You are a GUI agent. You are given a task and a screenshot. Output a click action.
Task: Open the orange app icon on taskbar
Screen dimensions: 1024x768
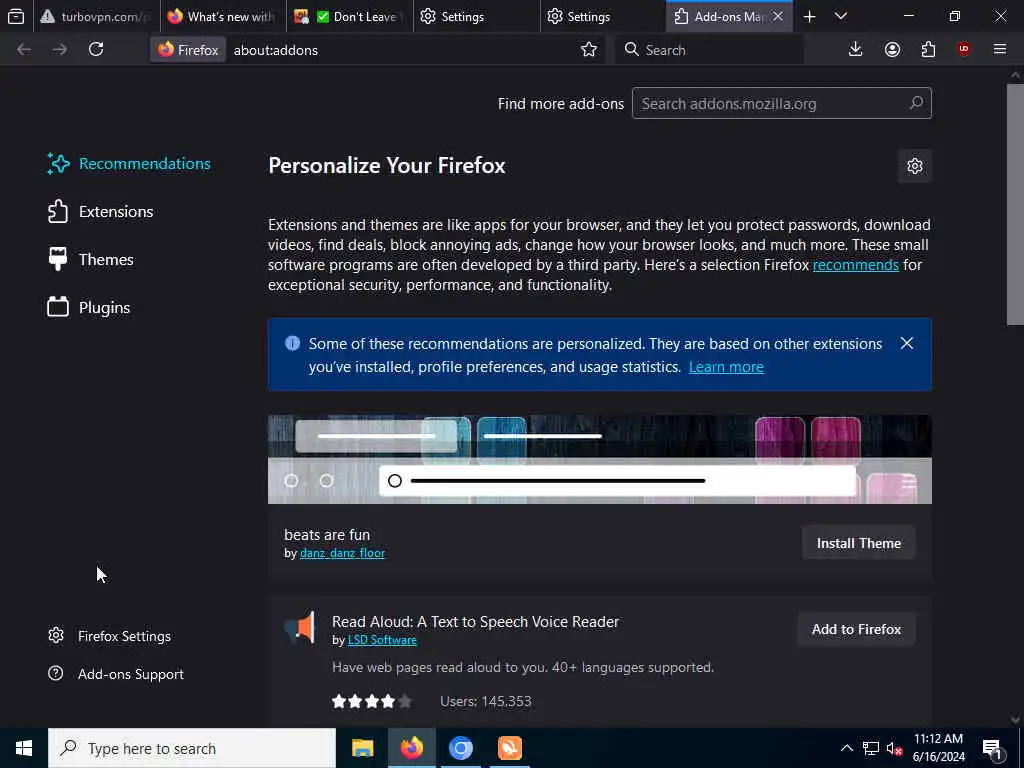coord(509,748)
